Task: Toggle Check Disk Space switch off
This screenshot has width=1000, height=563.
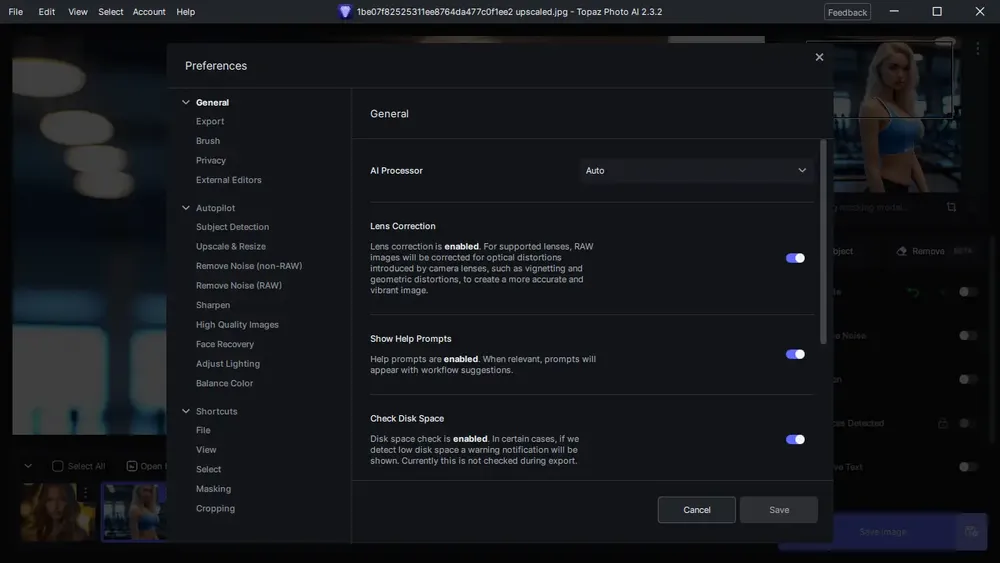Action: [x=795, y=439]
